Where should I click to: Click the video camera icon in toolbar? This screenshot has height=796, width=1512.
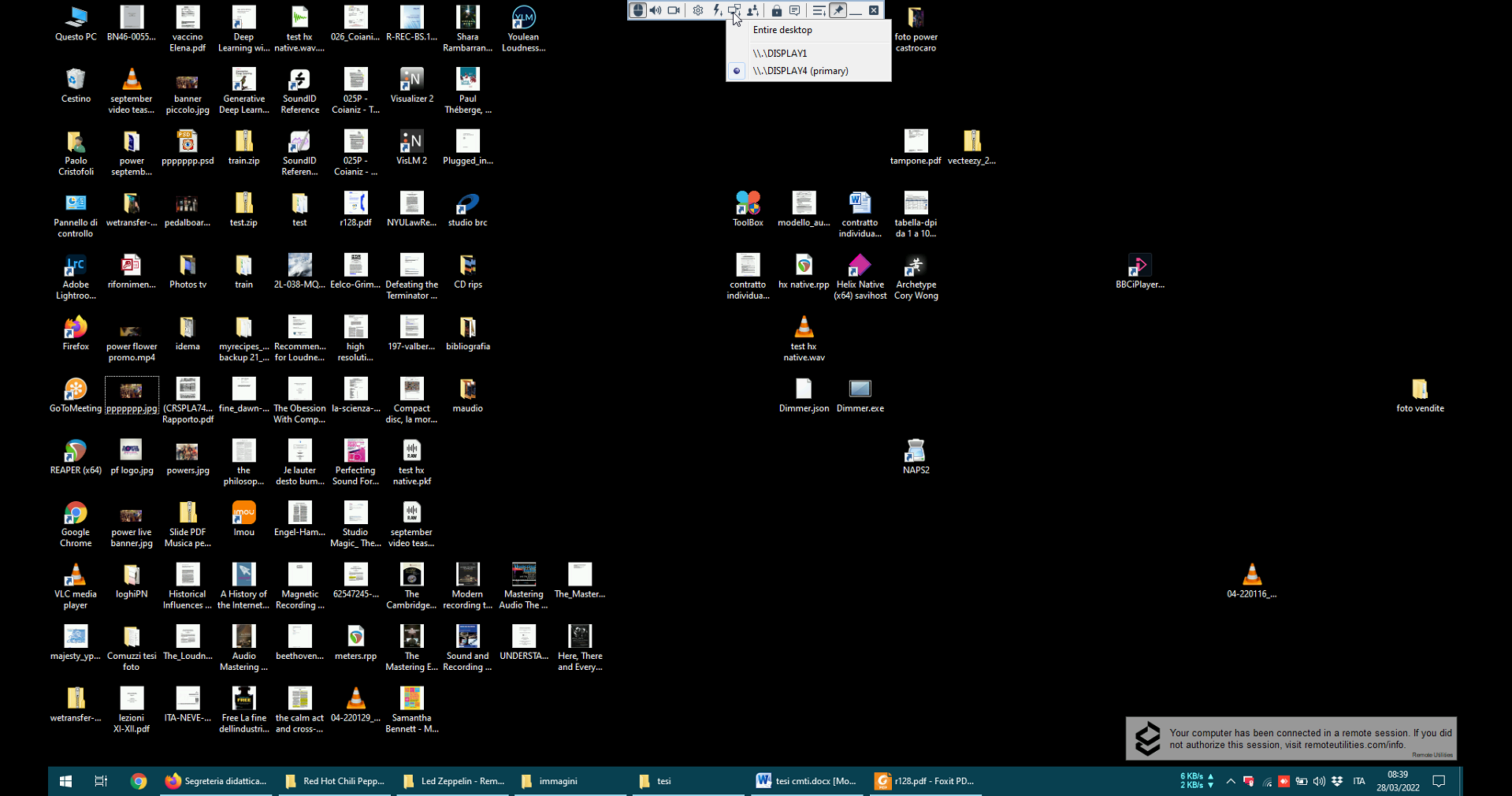click(x=674, y=10)
